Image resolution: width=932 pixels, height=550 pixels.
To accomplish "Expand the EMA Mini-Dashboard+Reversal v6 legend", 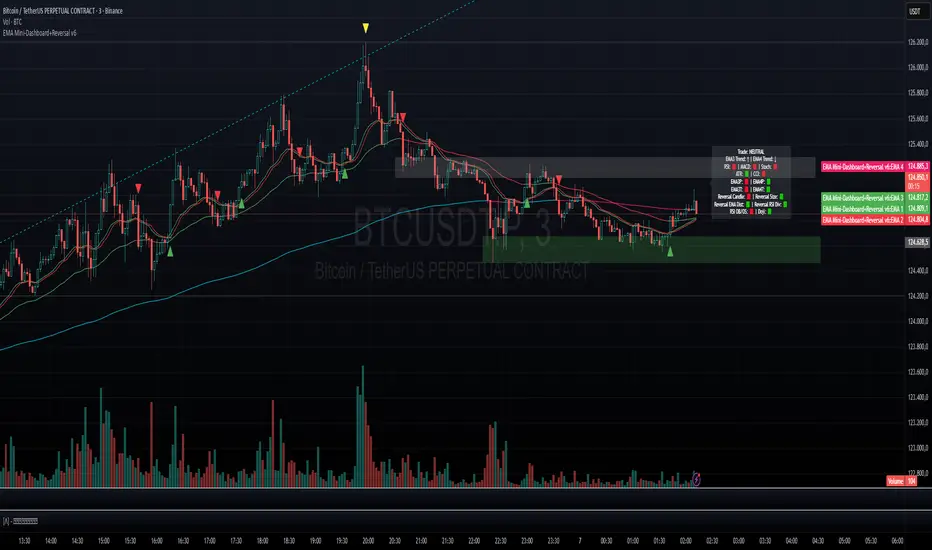I will [x=39, y=33].
